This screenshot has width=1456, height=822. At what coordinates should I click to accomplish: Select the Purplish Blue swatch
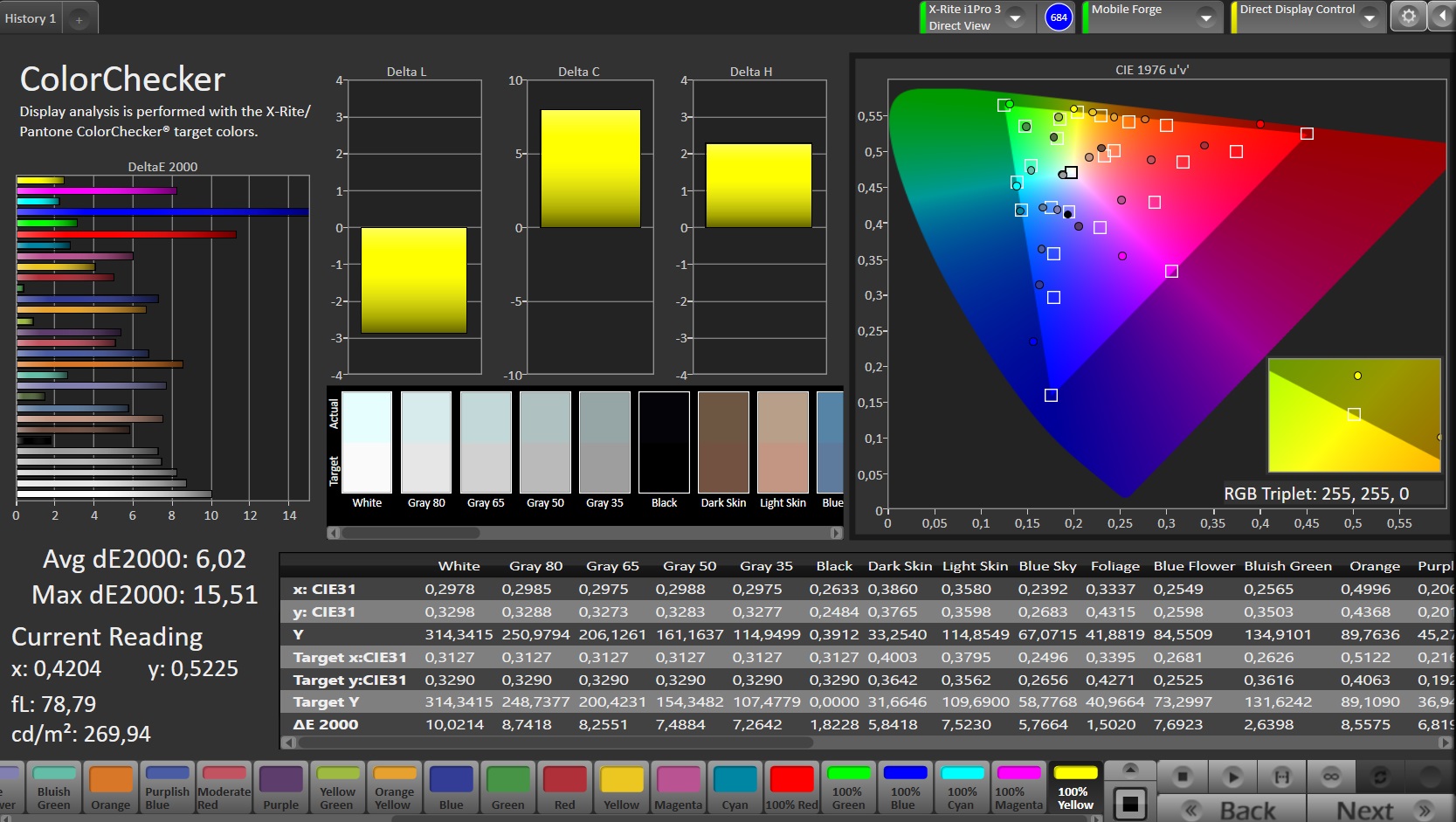(x=167, y=786)
